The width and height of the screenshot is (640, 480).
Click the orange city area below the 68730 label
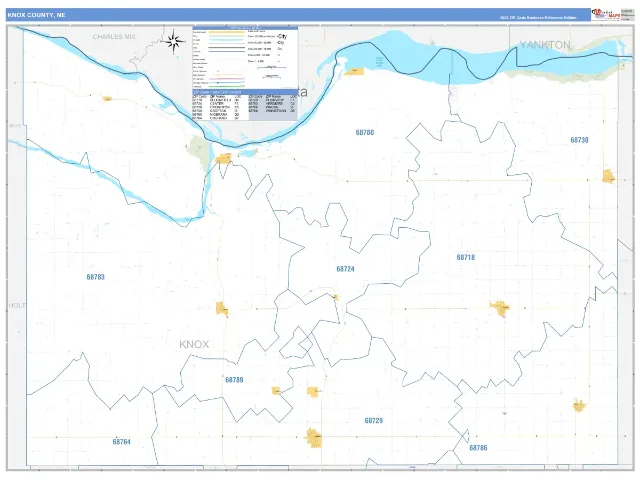(609, 176)
